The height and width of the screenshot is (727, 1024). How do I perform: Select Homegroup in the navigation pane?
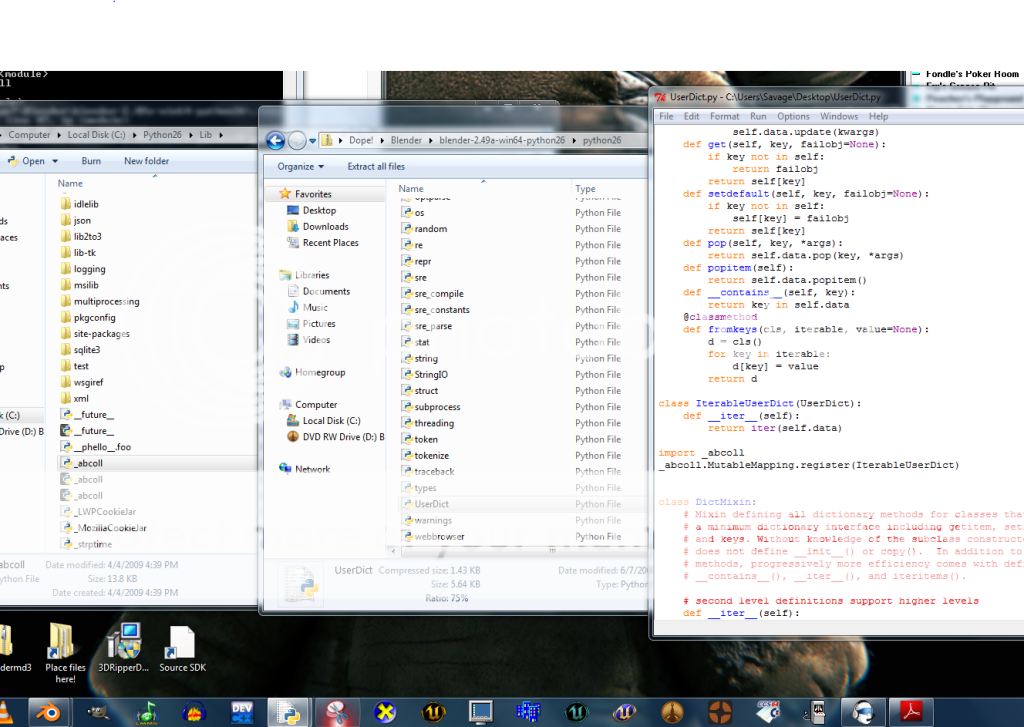(320, 372)
